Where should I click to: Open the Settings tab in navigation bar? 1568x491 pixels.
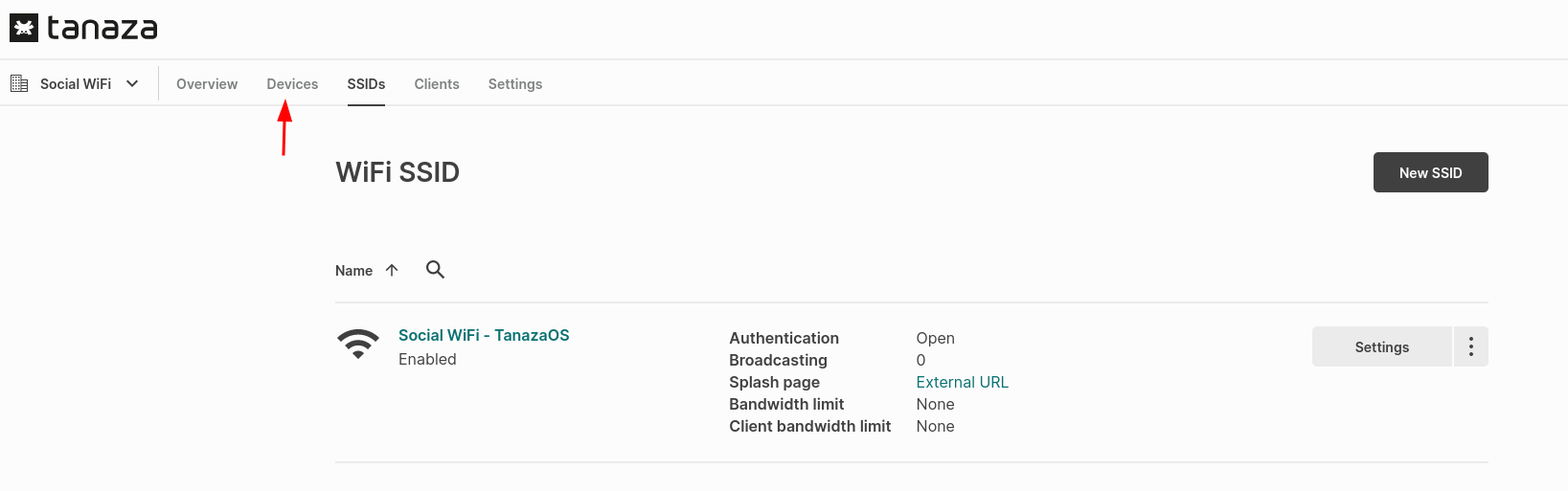click(x=515, y=84)
